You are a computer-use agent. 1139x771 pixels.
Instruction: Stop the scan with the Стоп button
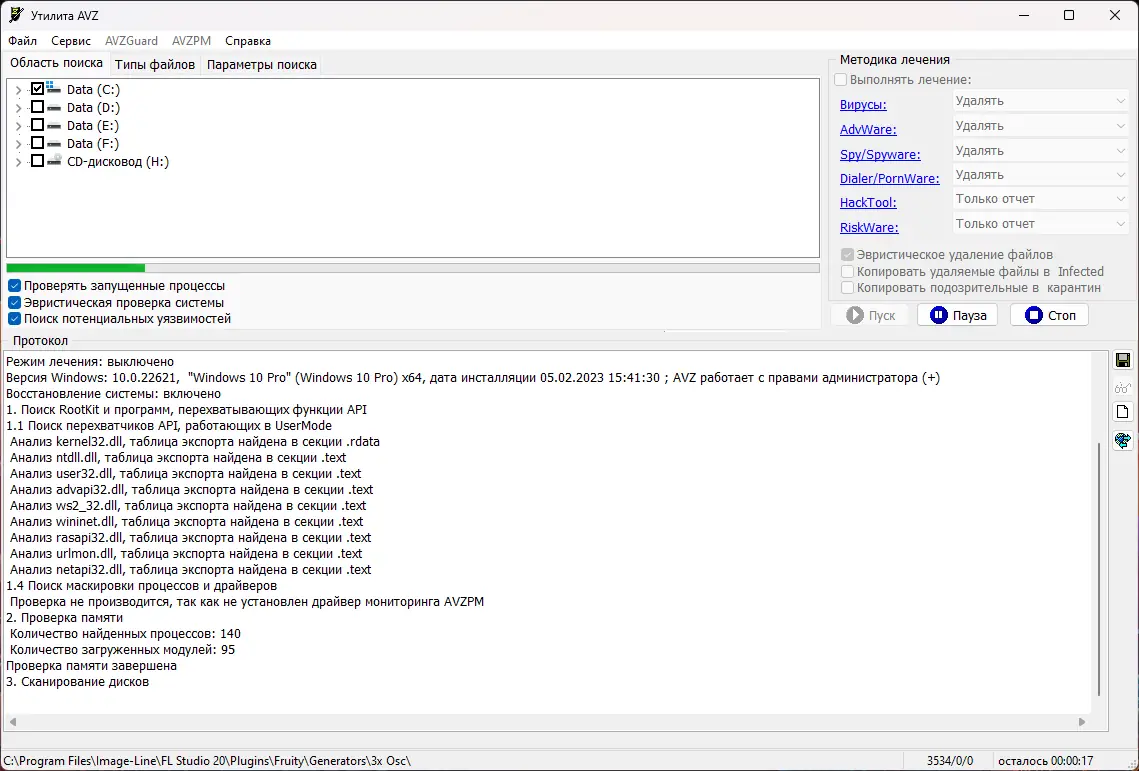(x=1050, y=315)
